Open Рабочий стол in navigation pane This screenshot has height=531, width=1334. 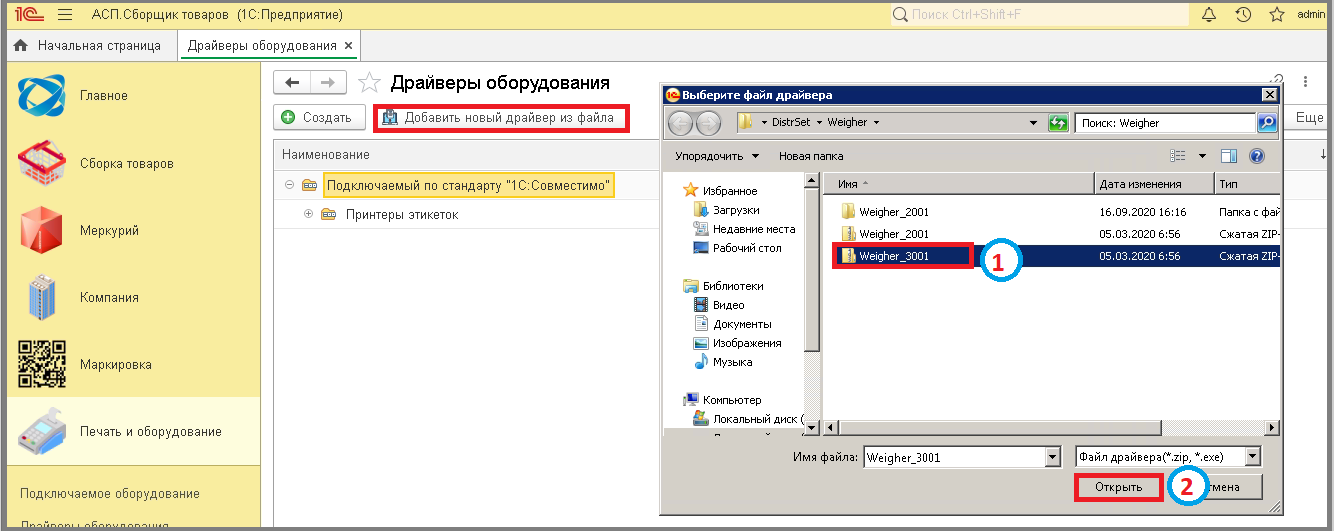[x=738, y=248]
